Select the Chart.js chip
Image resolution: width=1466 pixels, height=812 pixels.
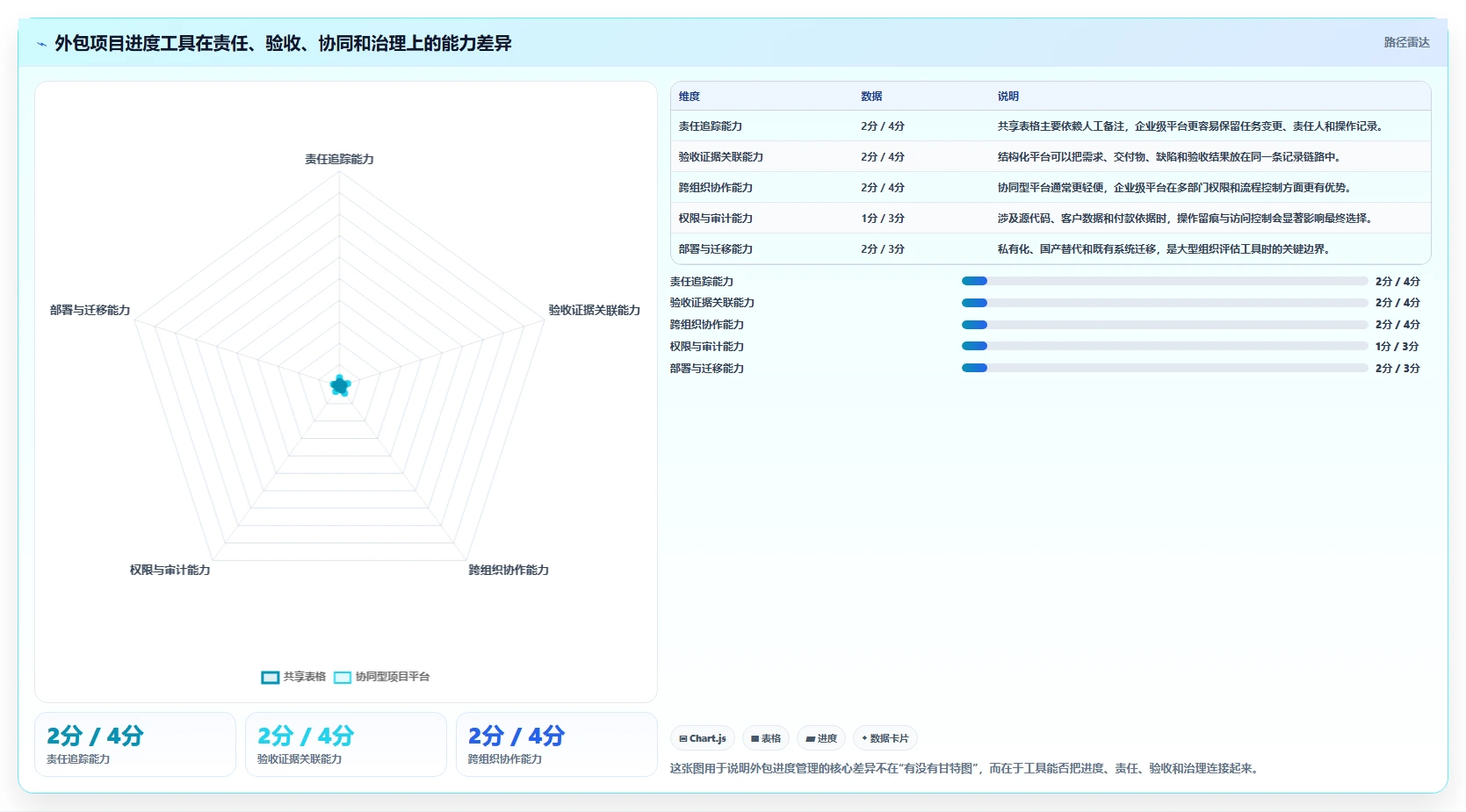(x=702, y=738)
